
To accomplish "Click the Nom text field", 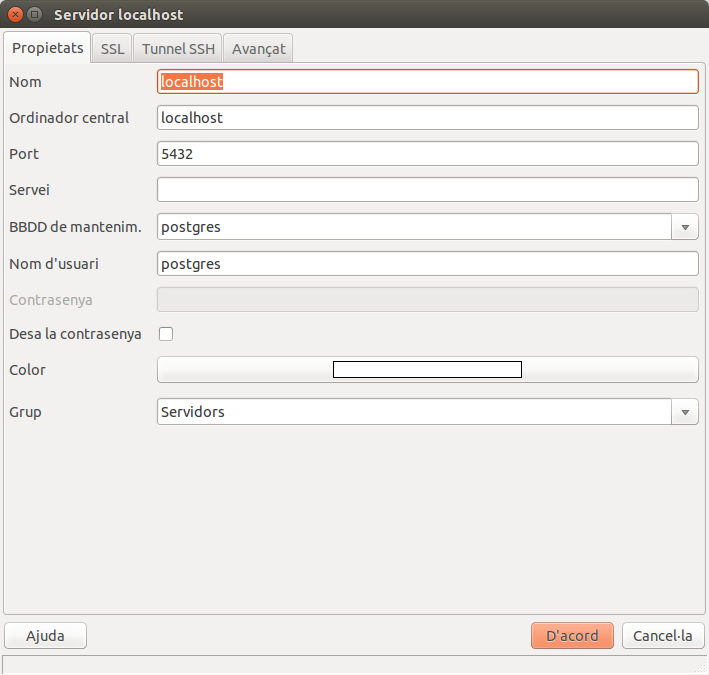I will click(427, 82).
